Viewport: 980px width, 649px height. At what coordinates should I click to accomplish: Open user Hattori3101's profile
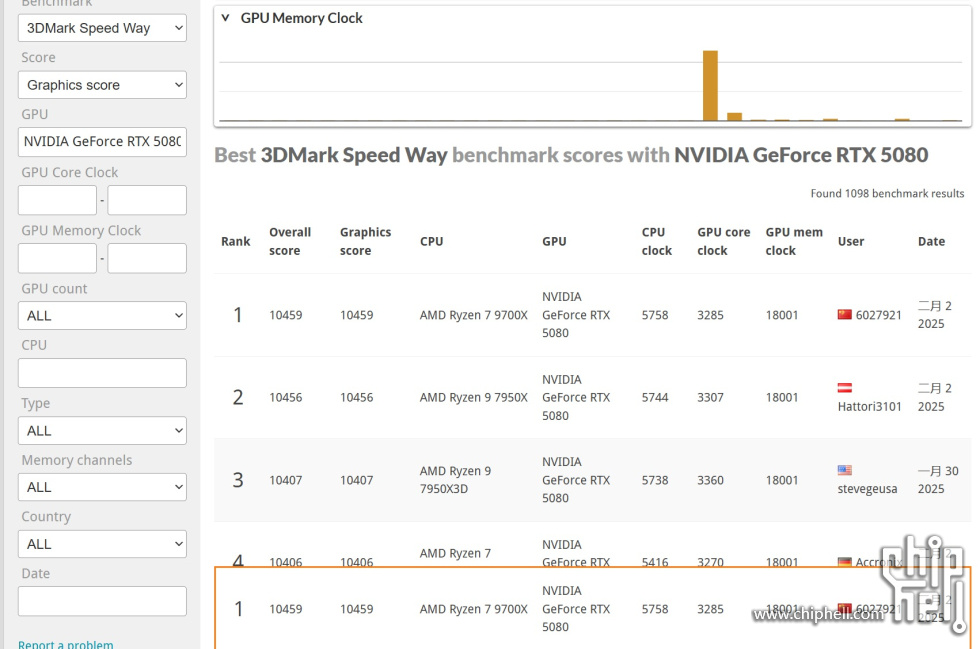coord(869,406)
